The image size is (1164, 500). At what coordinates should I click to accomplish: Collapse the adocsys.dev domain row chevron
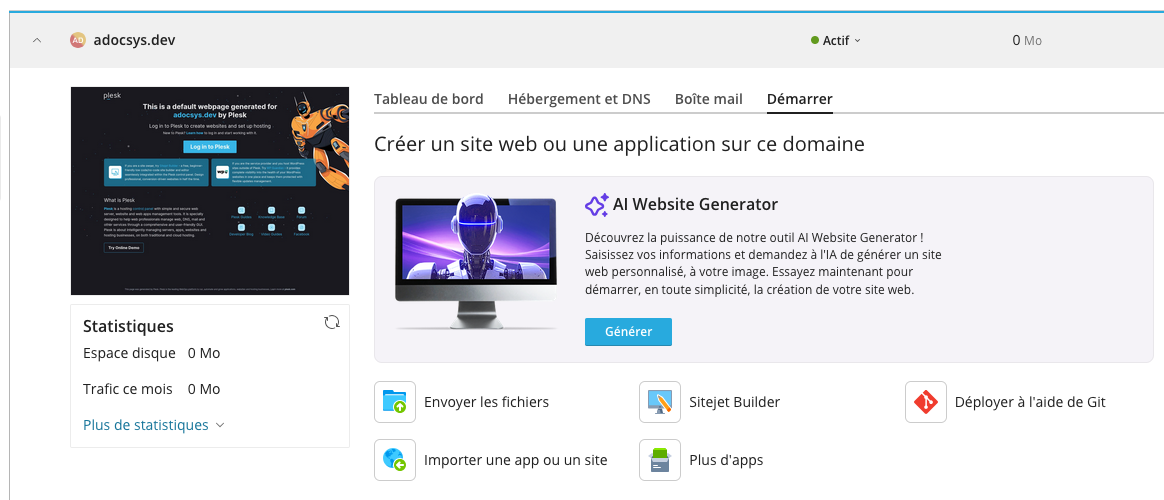[x=37, y=40]
